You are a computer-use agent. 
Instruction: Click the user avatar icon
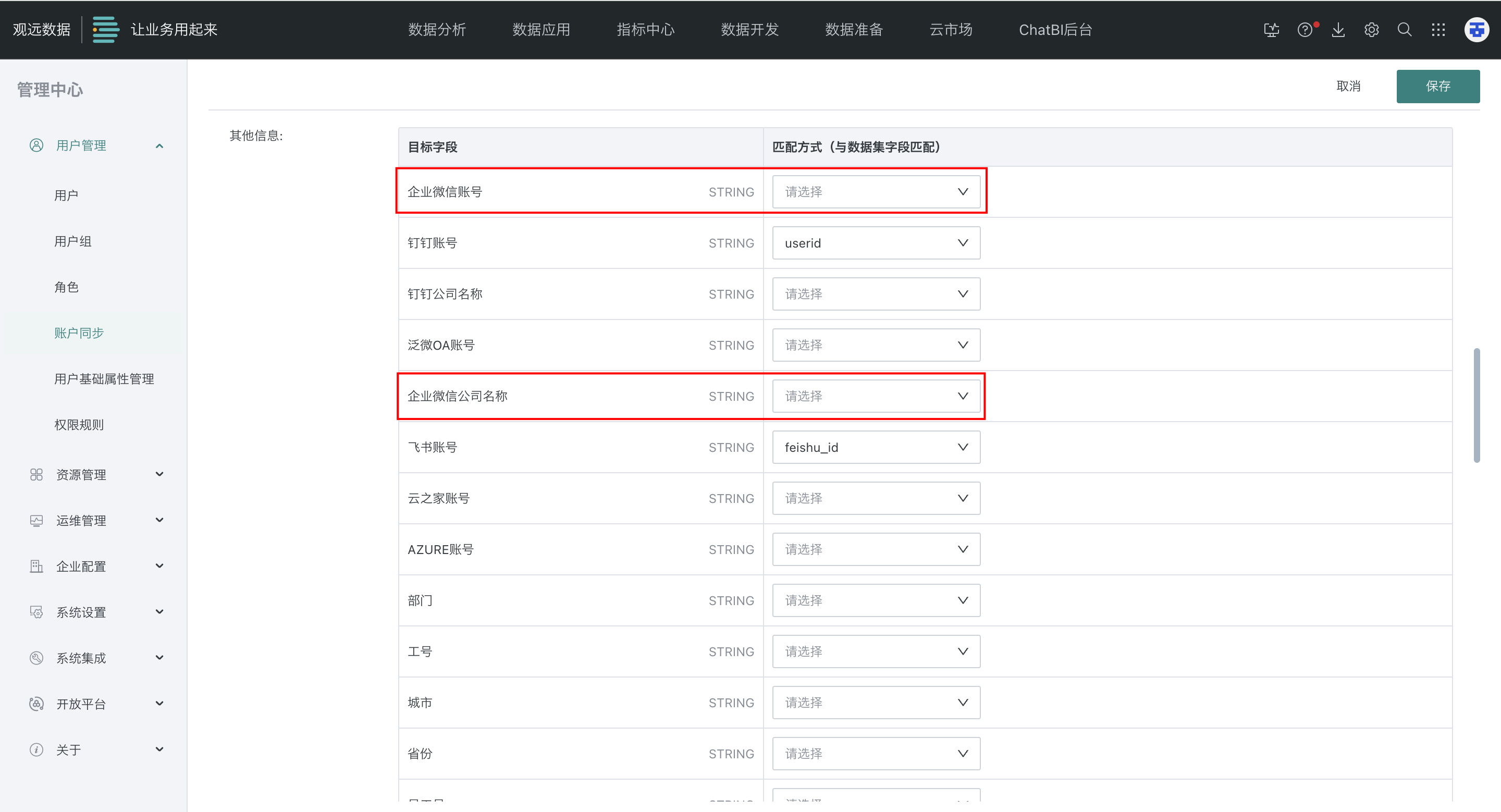[x=1477, y=30]
